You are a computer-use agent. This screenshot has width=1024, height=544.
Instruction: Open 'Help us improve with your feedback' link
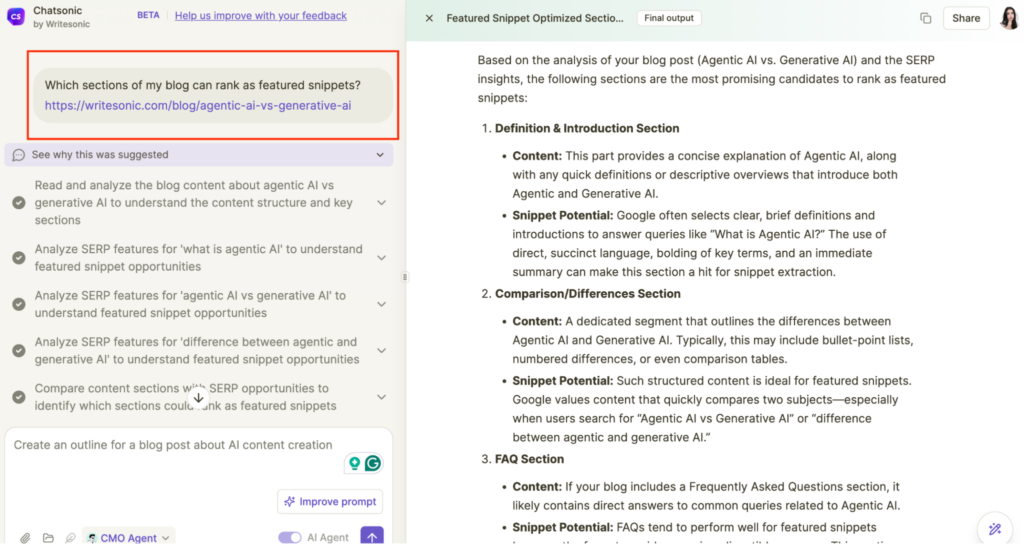[261, 16]
